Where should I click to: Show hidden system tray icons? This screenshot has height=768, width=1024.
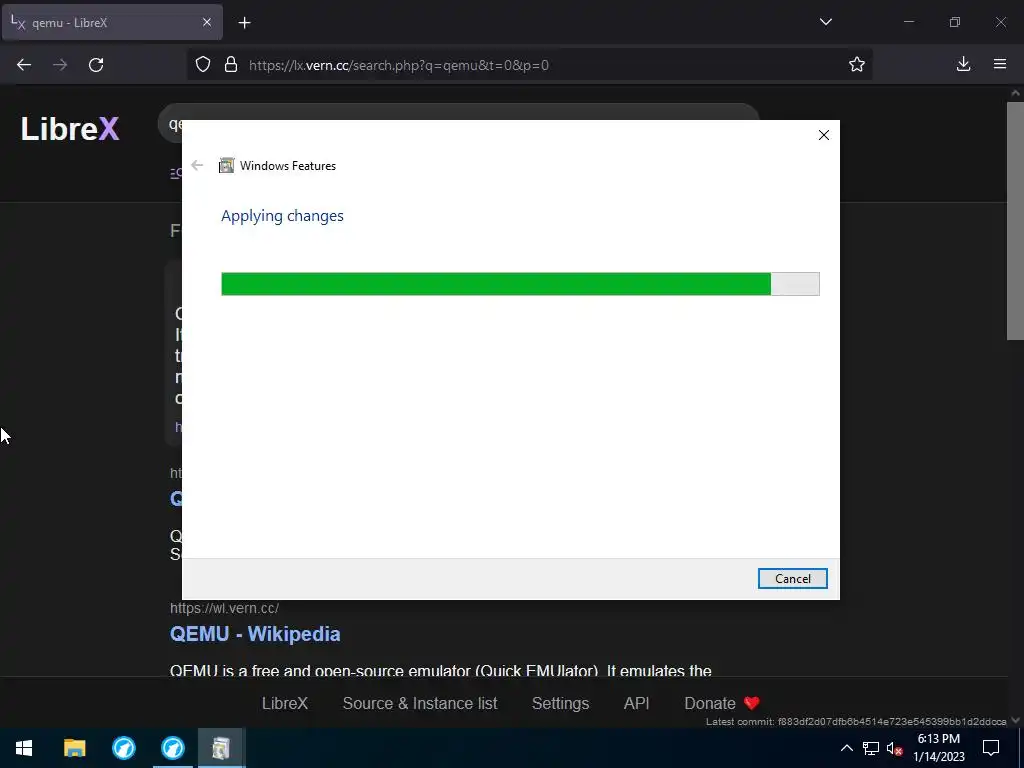pyautogui.click(x=846, y=748)
